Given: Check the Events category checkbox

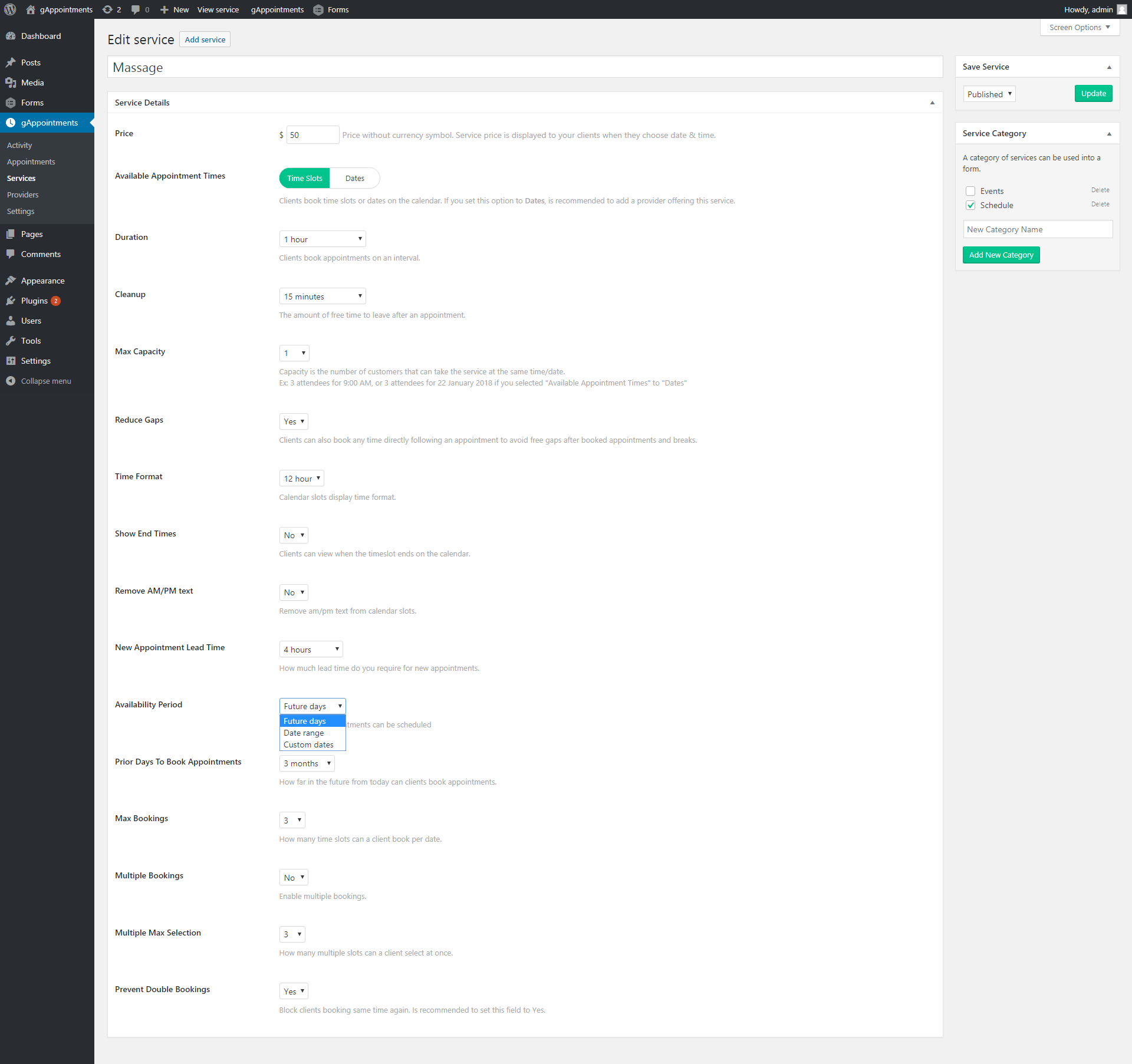Looking at the screenshot, I should click(970, 191).
